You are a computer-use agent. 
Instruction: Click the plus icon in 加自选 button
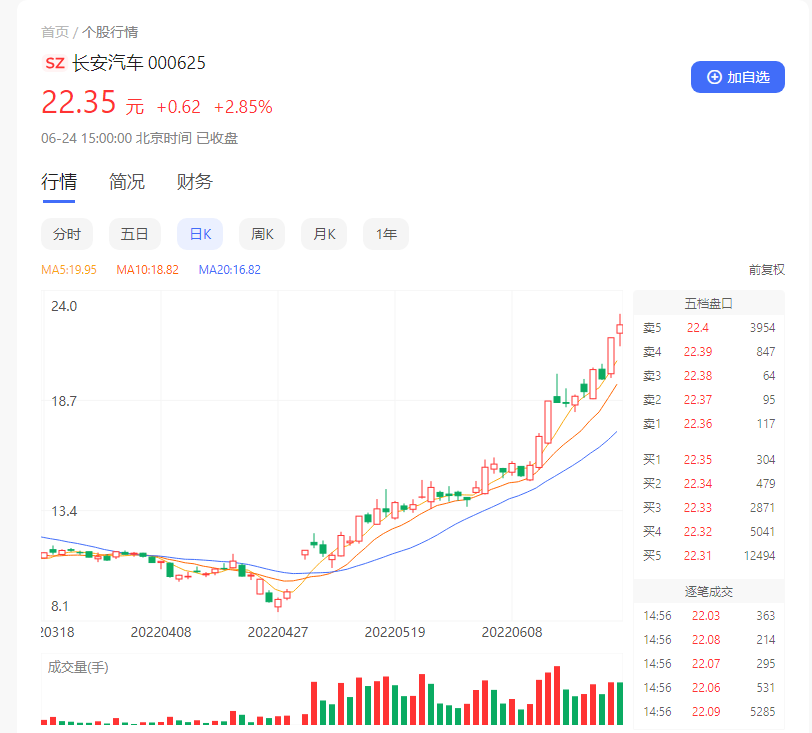point(714,77)
